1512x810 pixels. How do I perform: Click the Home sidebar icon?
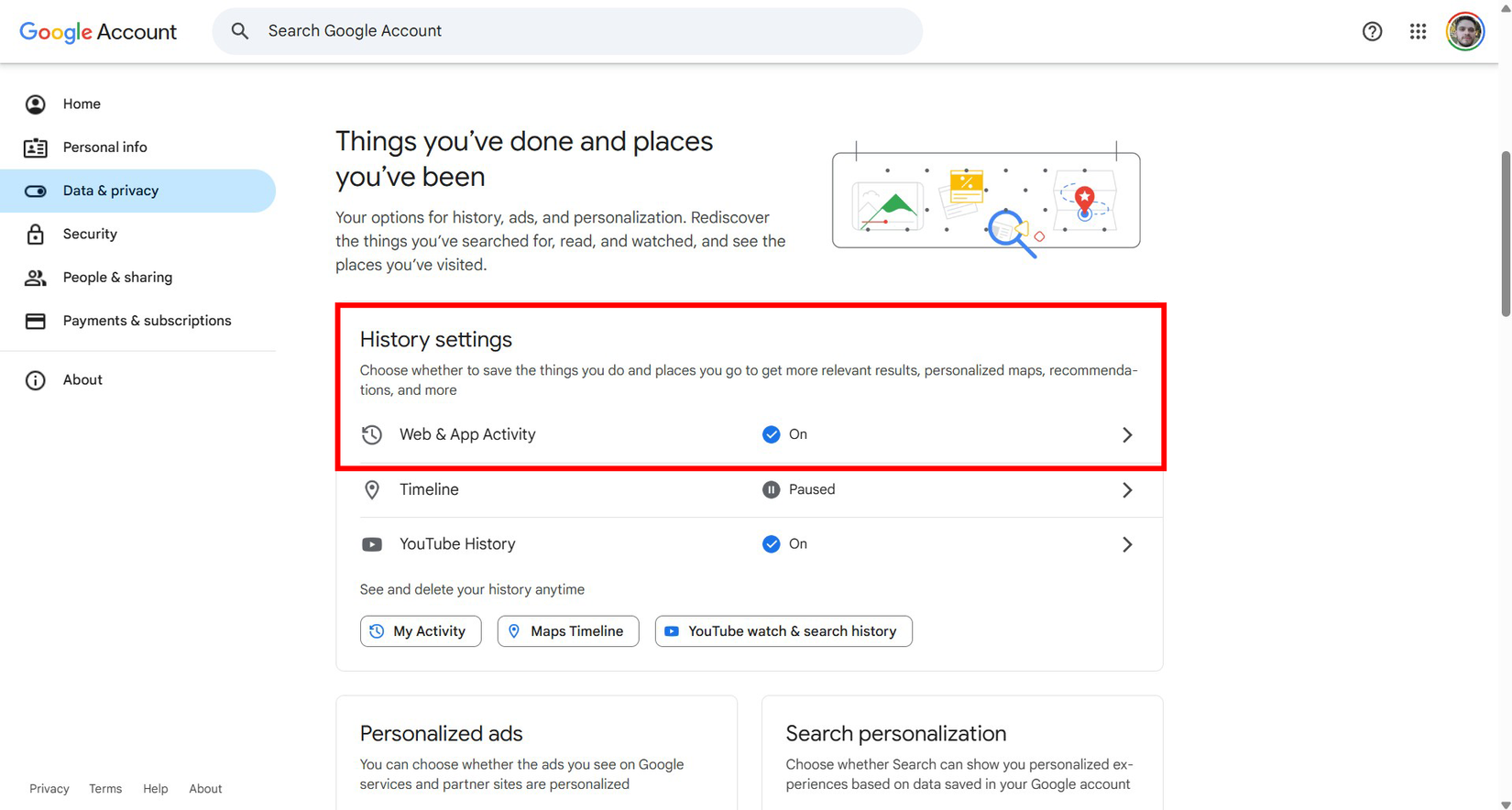(x=35, y=104)
